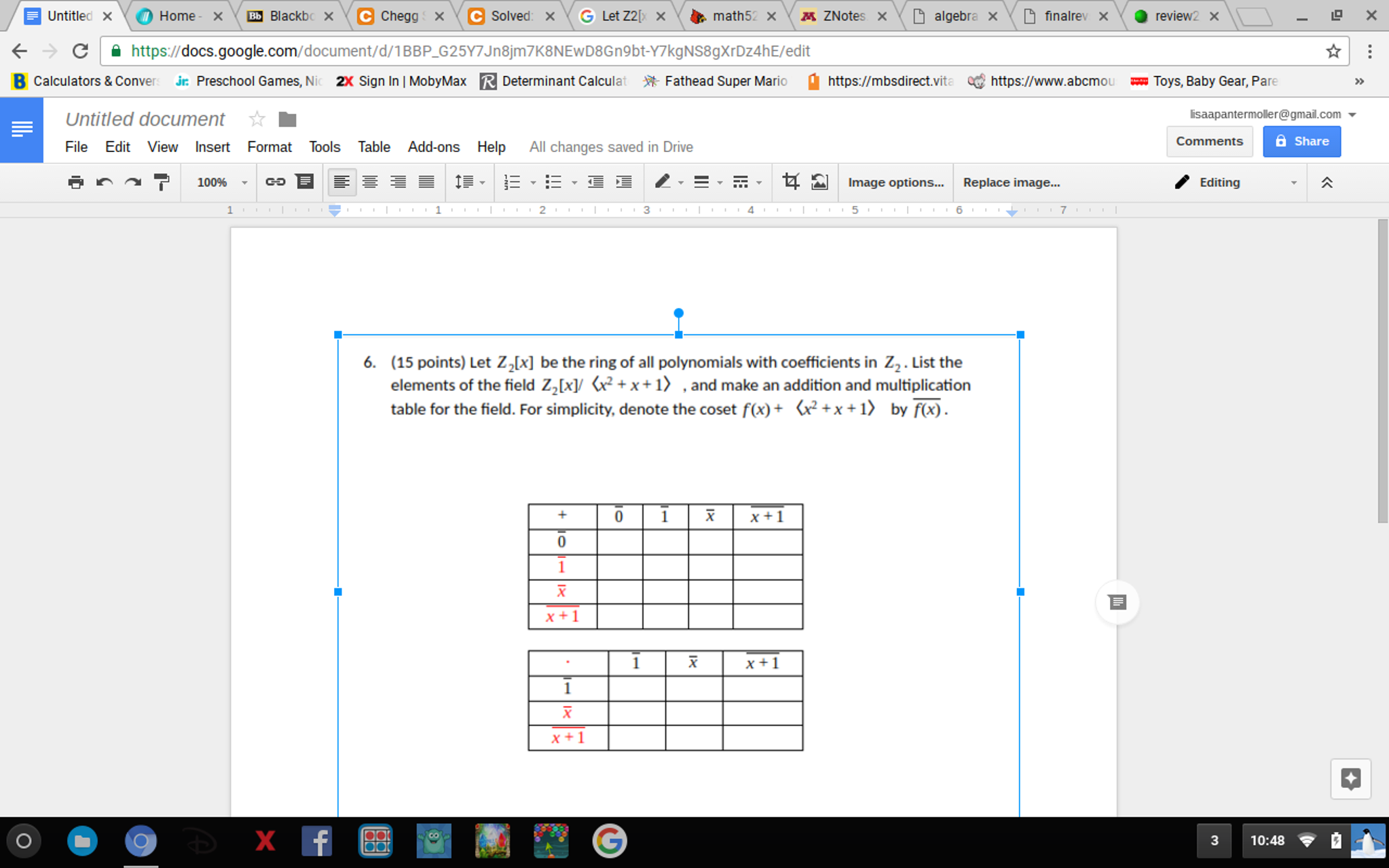This screenshot has height=868, width=1389.
Task: Click the Insert link icon
Action: pos(275,182)
